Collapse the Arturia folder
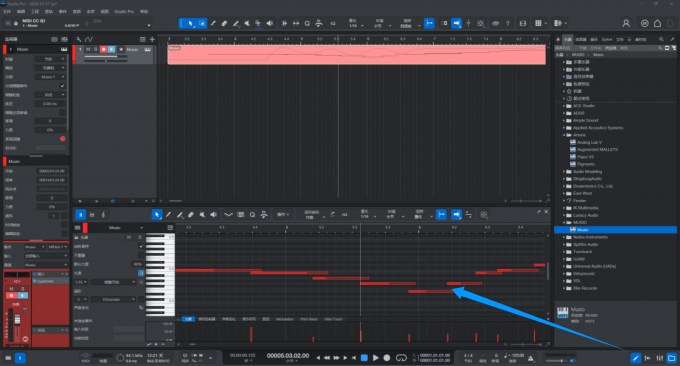The width and height of the screenshot is (680, 366). 564,135
